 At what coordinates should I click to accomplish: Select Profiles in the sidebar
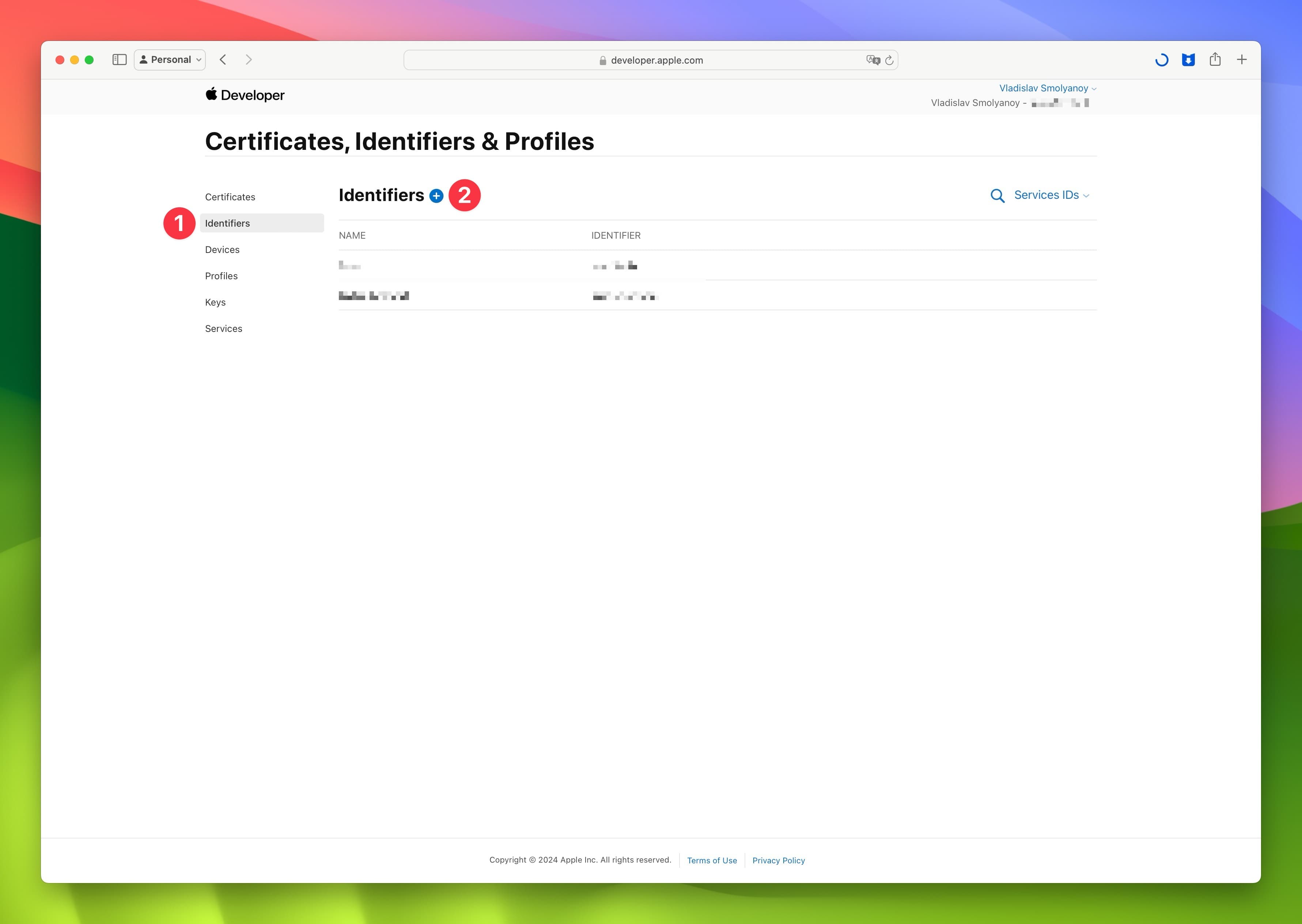222,276
